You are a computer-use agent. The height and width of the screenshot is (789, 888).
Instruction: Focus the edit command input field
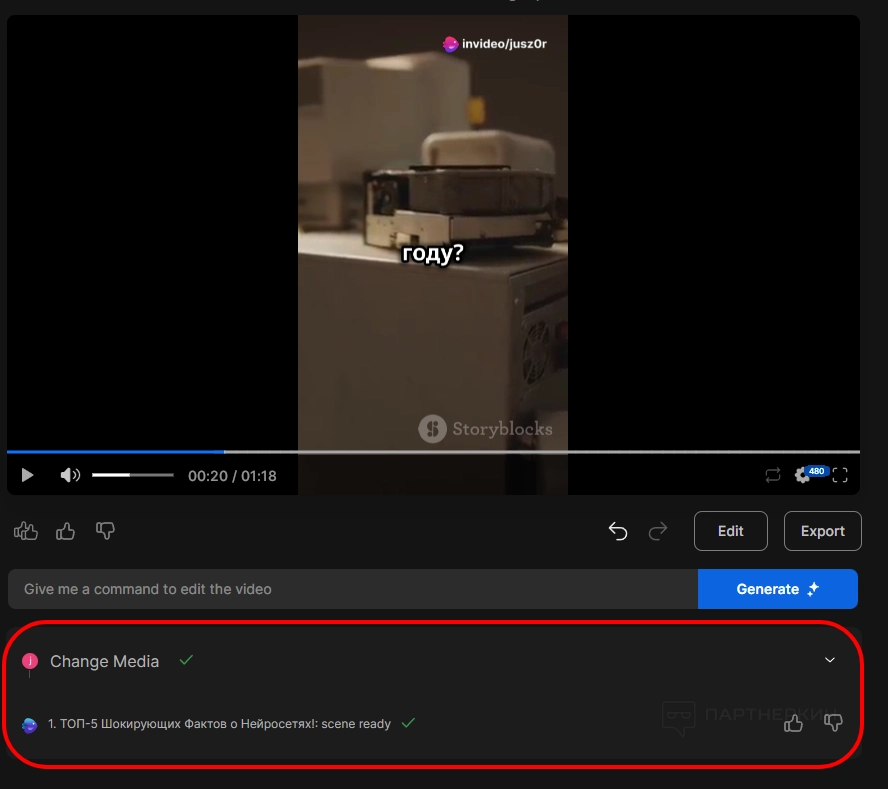353,589
